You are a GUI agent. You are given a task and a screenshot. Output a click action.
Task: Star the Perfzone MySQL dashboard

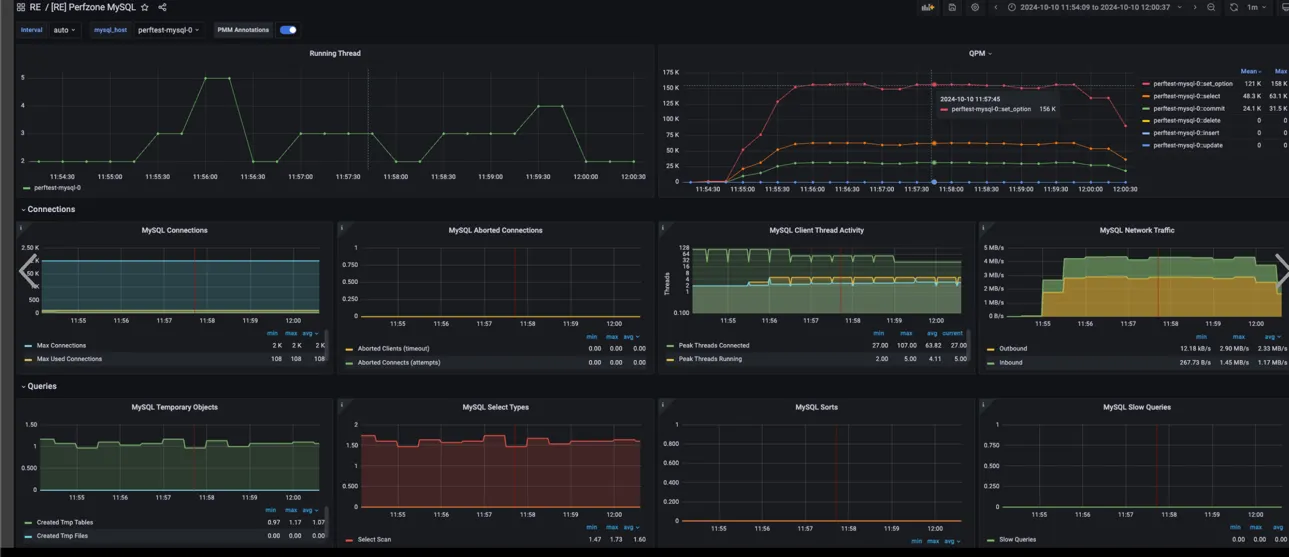pos(145,7)
